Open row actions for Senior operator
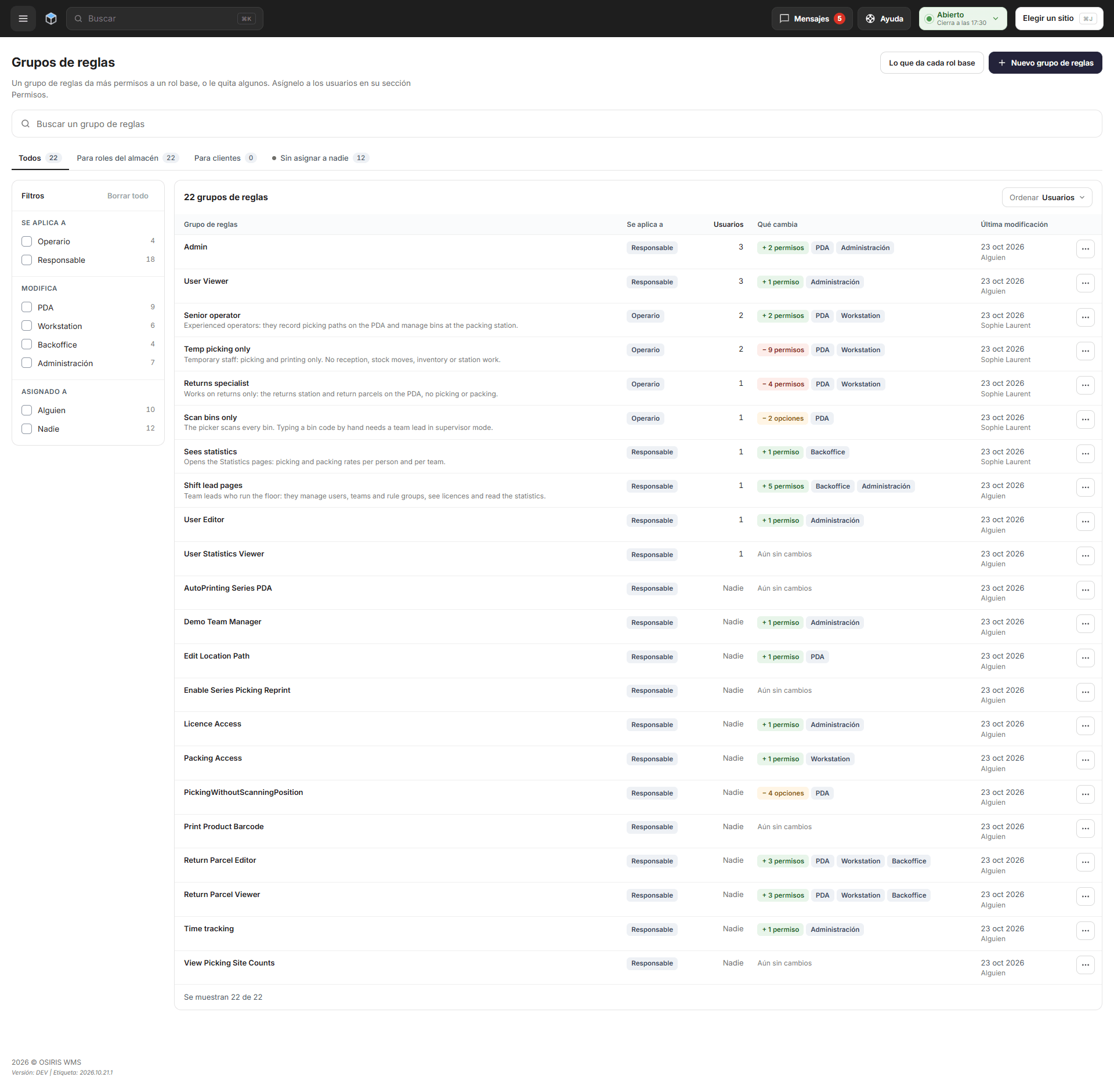The height and width of the screenshot is (1092, 1114). click(1085, 317)
